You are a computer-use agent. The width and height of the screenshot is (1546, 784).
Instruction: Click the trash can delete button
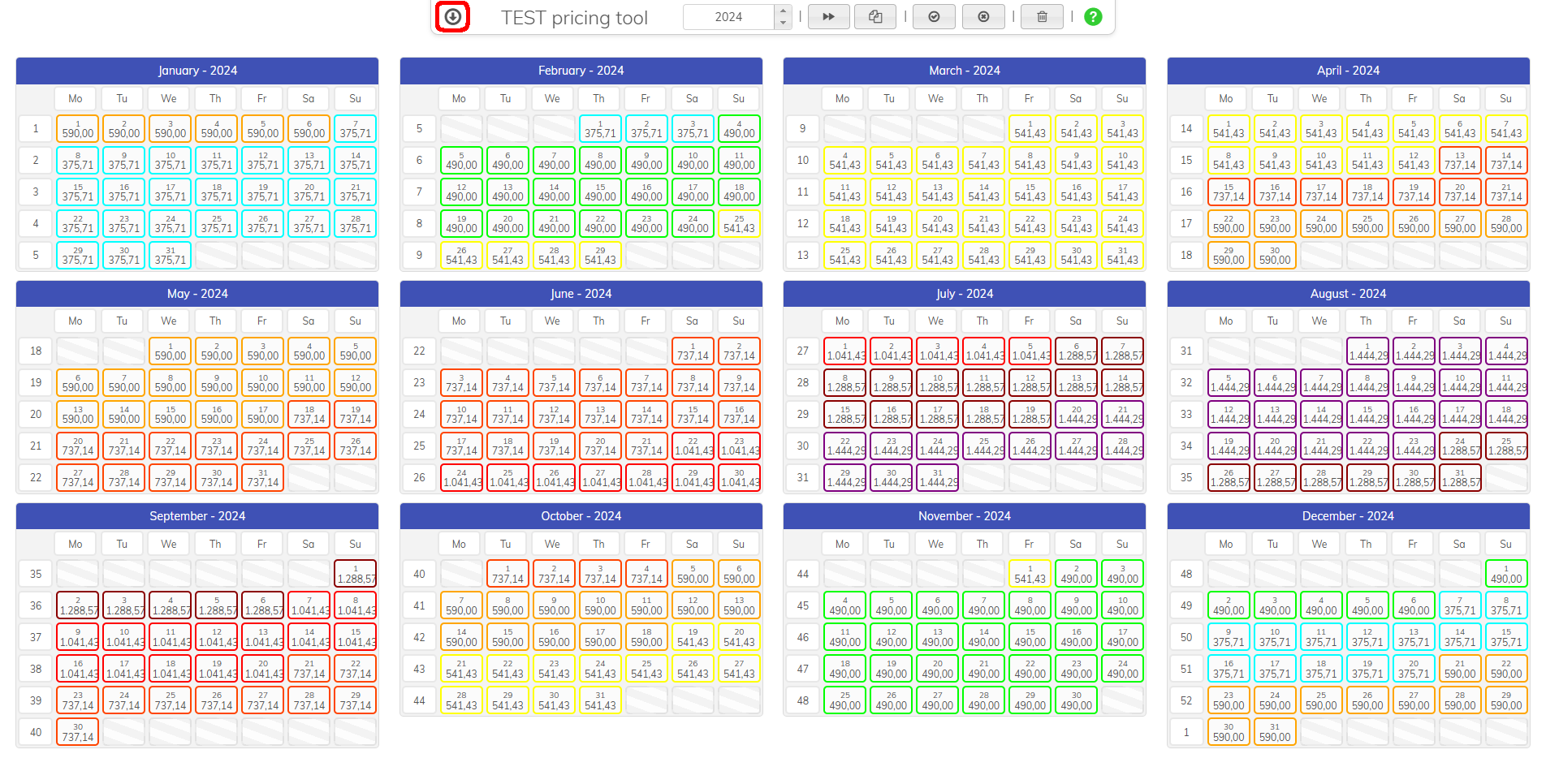(x=1042, y=16)
